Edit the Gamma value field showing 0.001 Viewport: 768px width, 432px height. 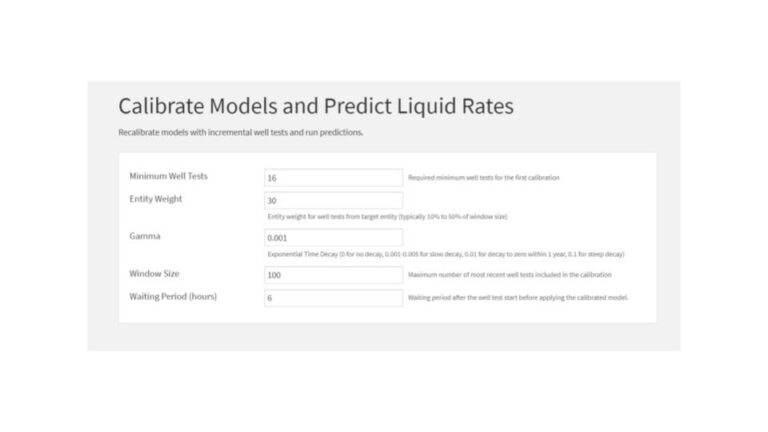tap(334, 238)
